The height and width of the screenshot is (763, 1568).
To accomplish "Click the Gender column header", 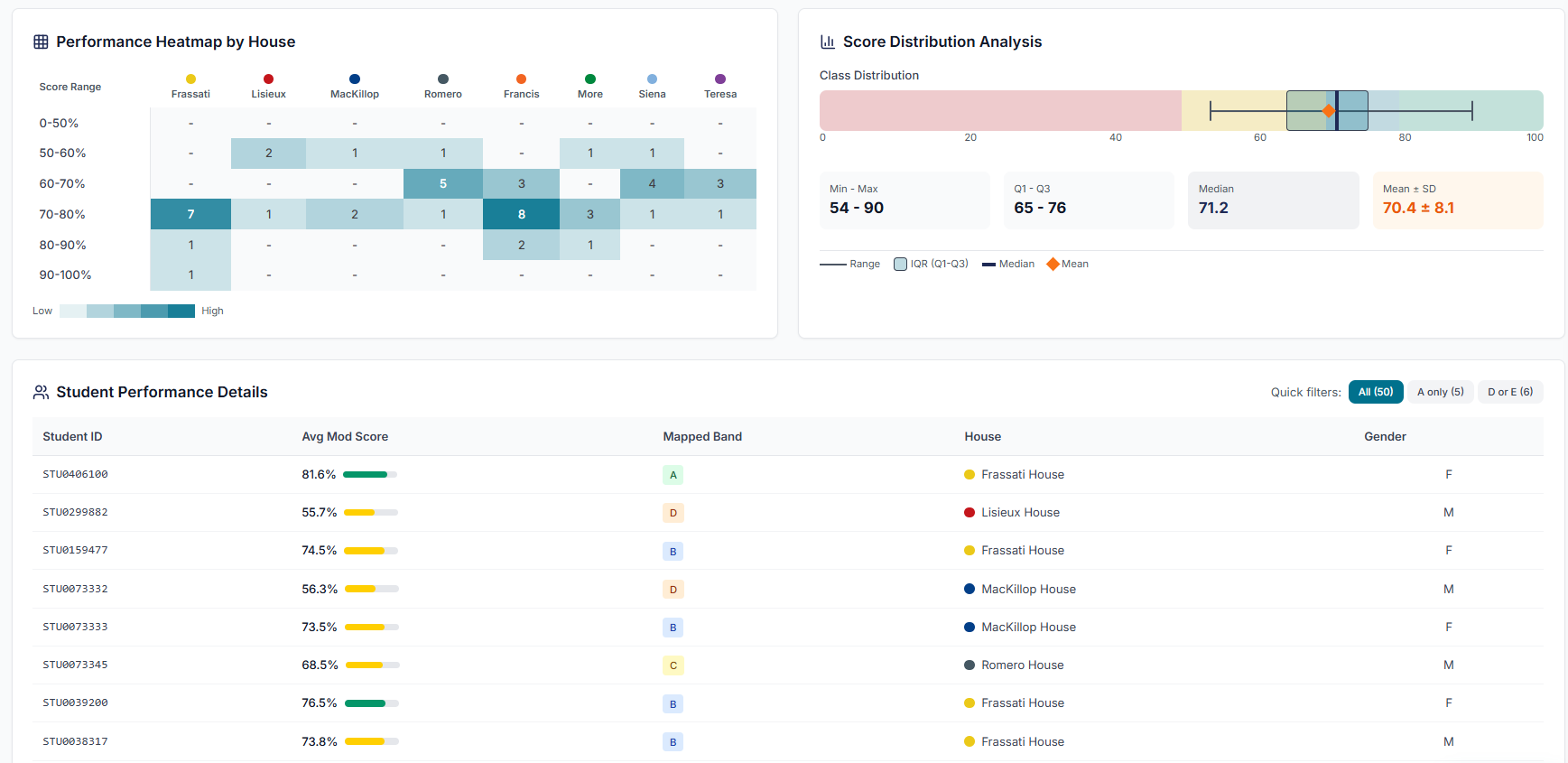I will coord(1385,436).
